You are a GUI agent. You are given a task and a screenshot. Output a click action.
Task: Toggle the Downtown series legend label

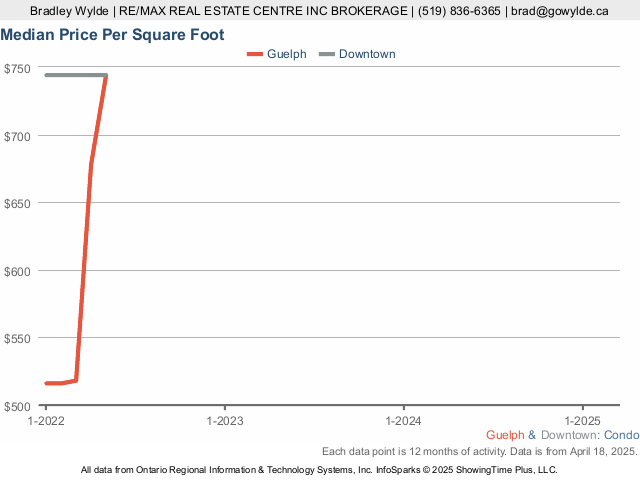367,54
